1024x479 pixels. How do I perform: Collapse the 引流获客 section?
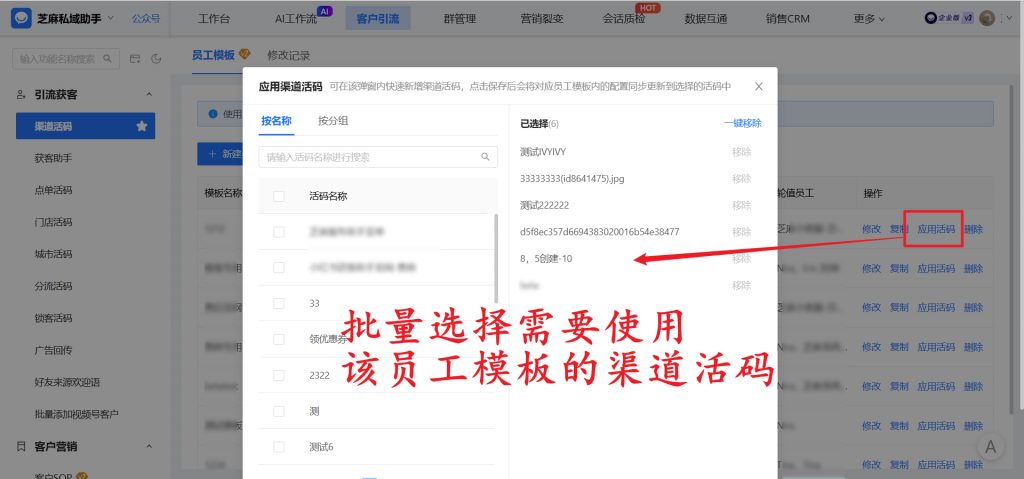coord(149,95)
